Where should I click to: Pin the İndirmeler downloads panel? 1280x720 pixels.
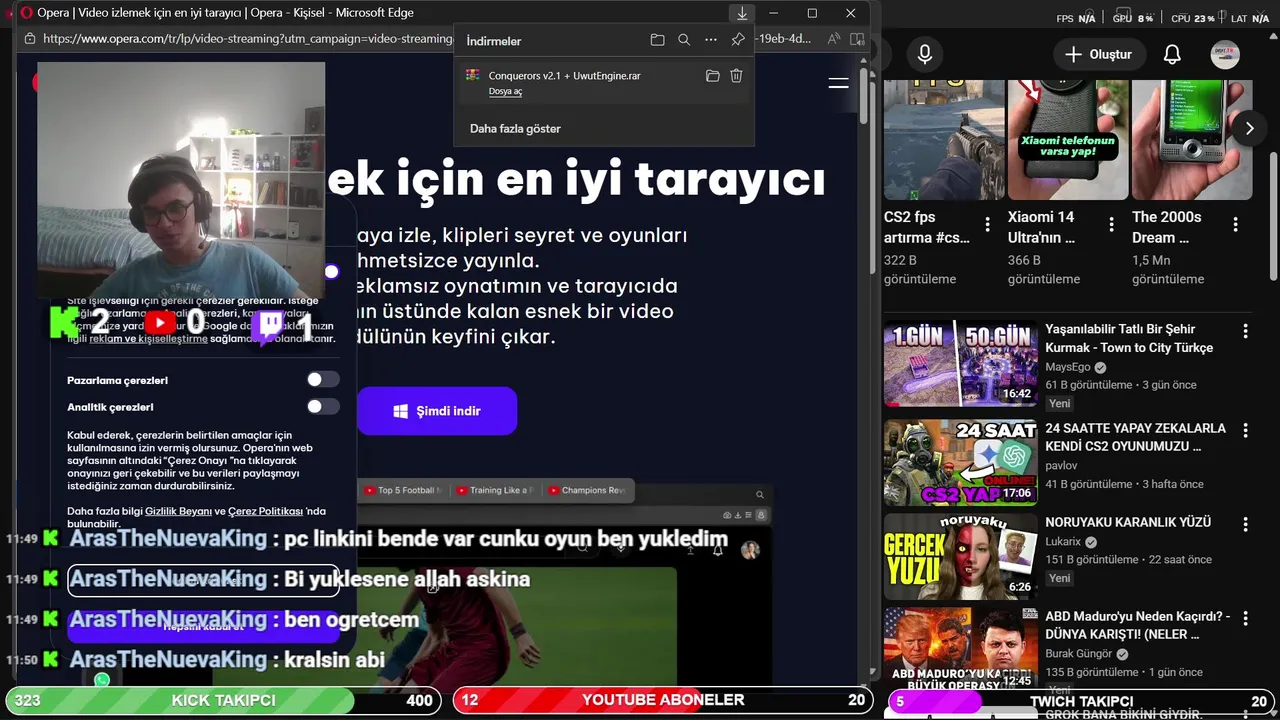pyautogui.click(x=738, y=40)
